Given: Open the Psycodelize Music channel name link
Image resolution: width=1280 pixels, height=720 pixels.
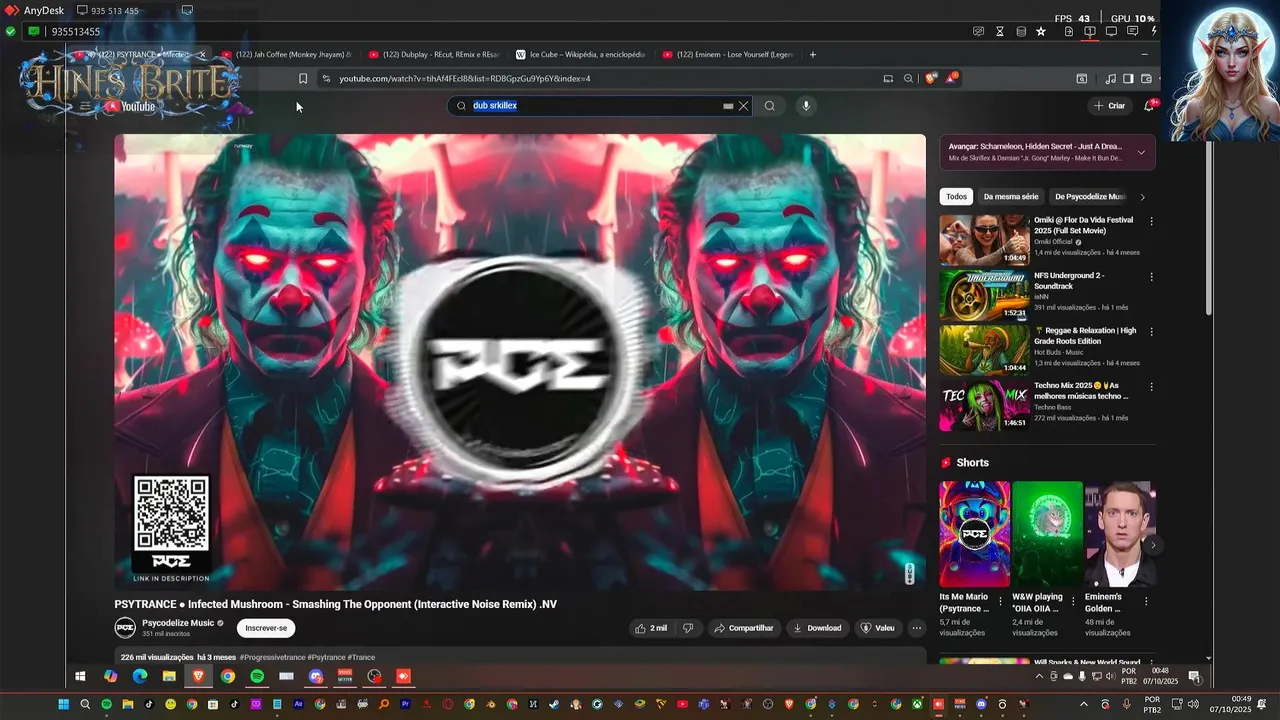Looking at the screenshot, I should tap(178, 623).
